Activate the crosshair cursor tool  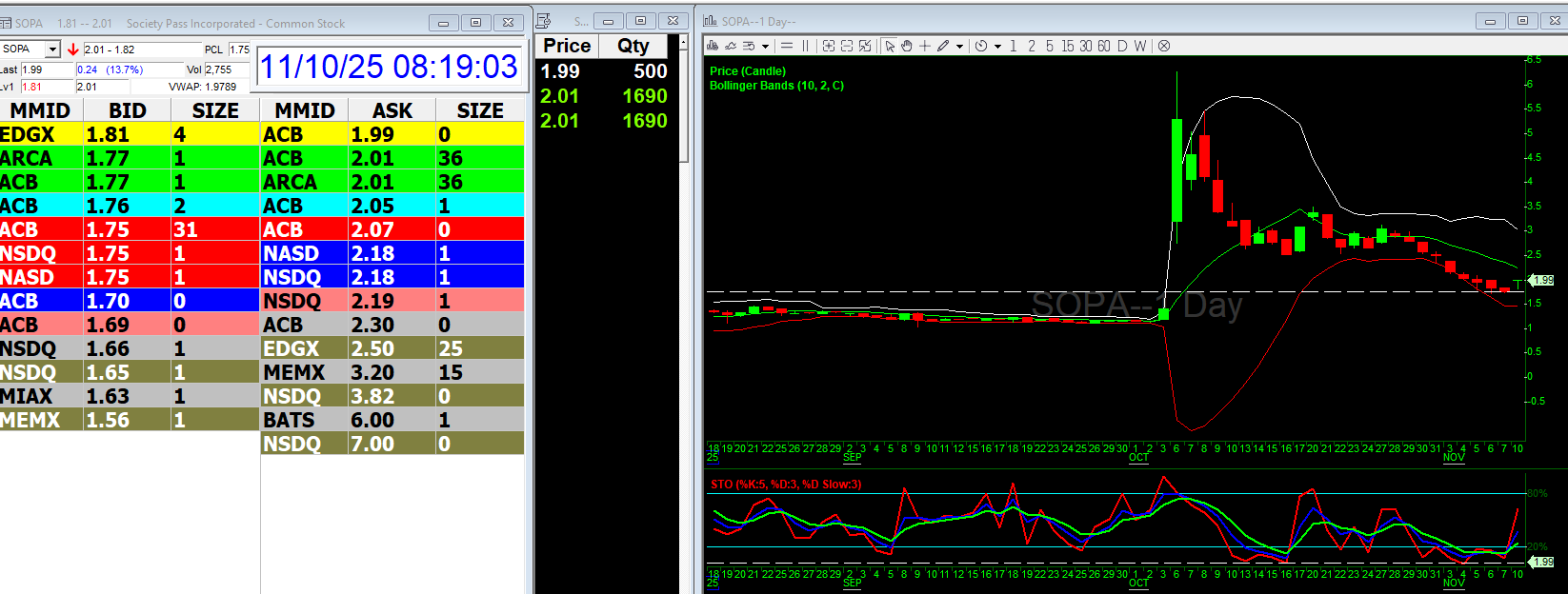tap(924, 46)
